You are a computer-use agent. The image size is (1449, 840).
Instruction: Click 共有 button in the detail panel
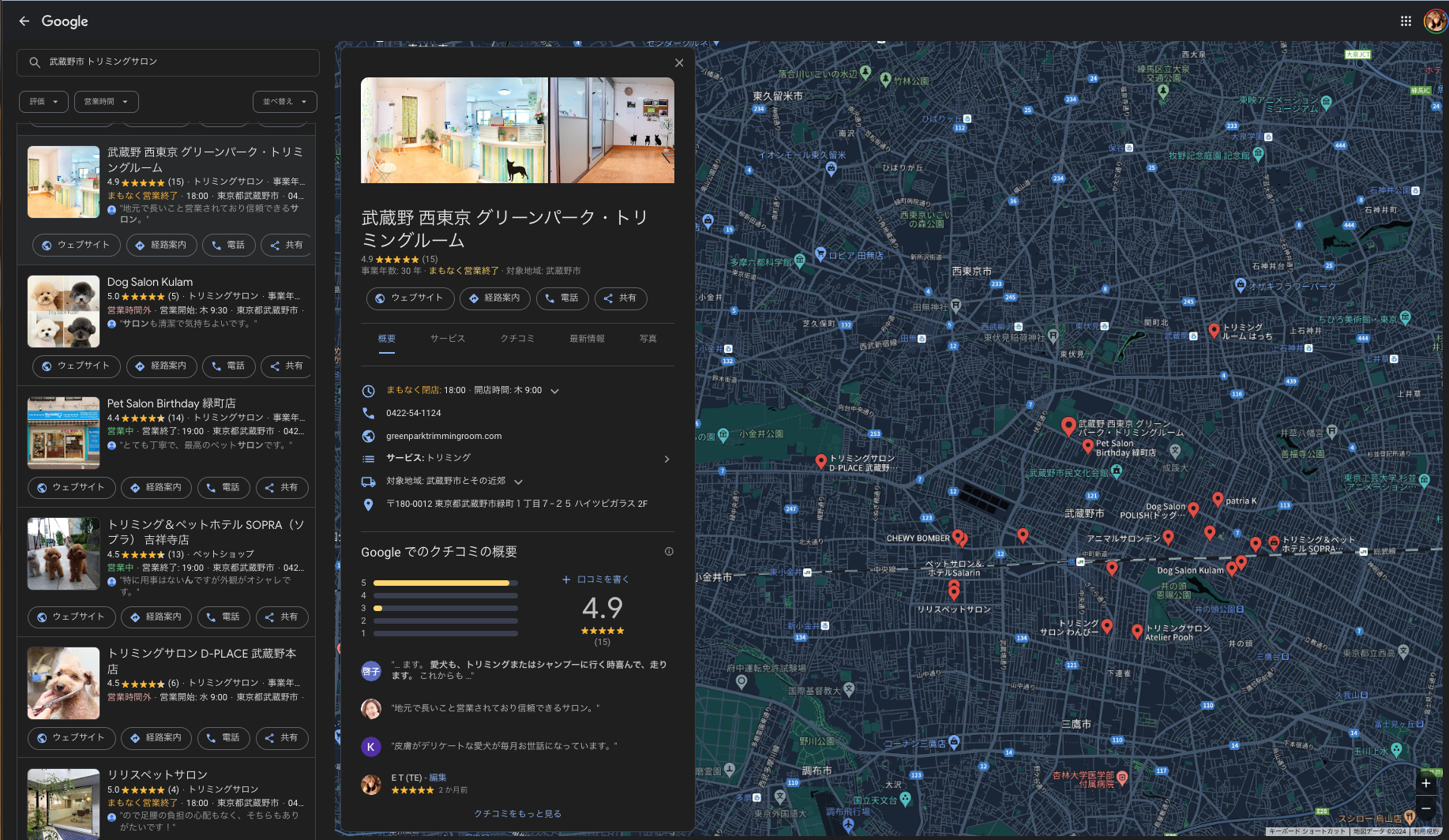620,298
